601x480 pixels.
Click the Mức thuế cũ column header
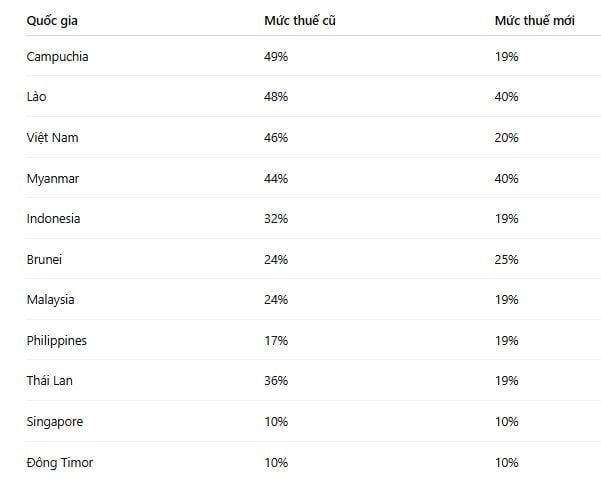click(300, 20)
